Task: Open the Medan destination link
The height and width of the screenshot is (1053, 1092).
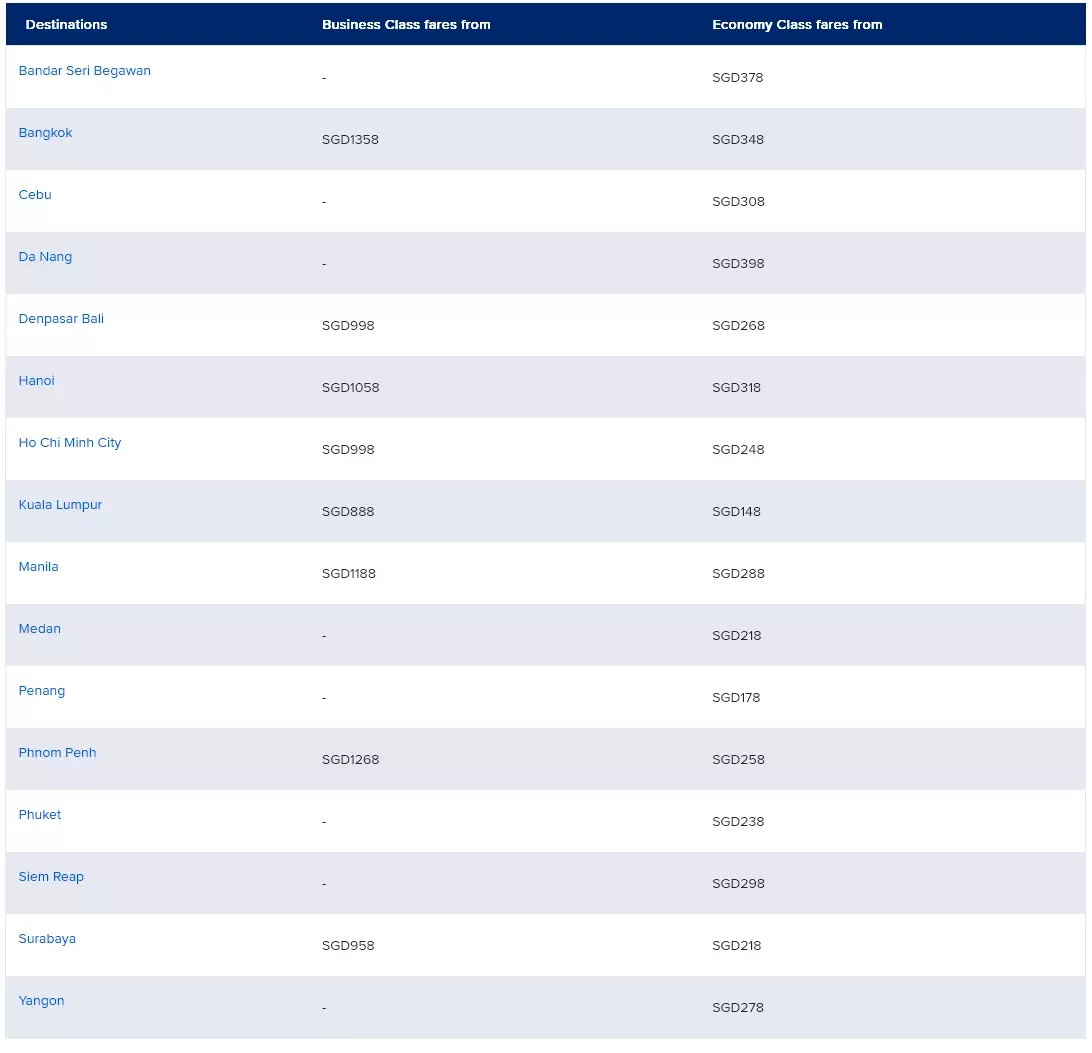Action: [x=40, y=628]
